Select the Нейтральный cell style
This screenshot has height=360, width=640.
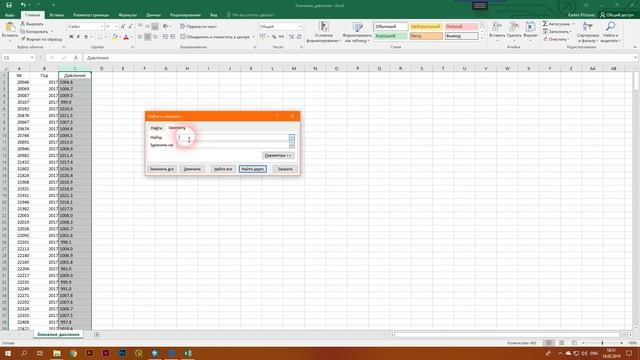426,27
